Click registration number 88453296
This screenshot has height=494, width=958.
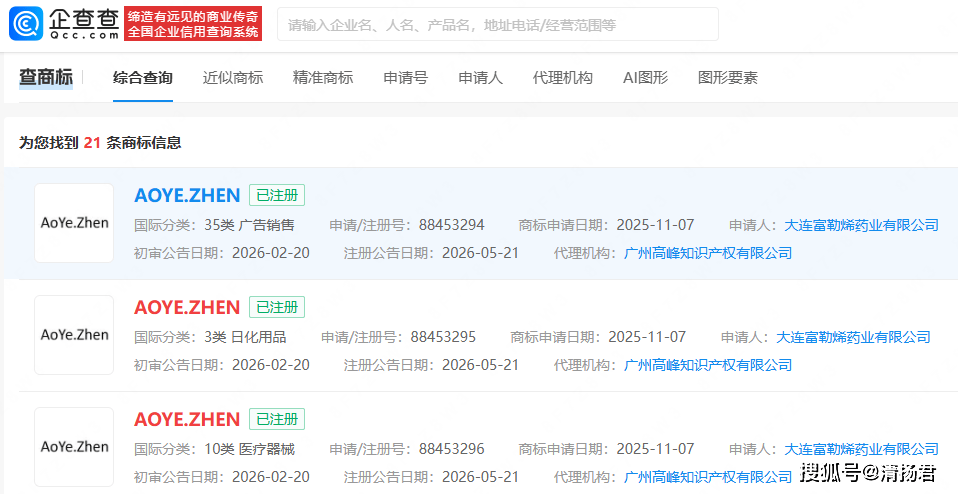[452, 449]
